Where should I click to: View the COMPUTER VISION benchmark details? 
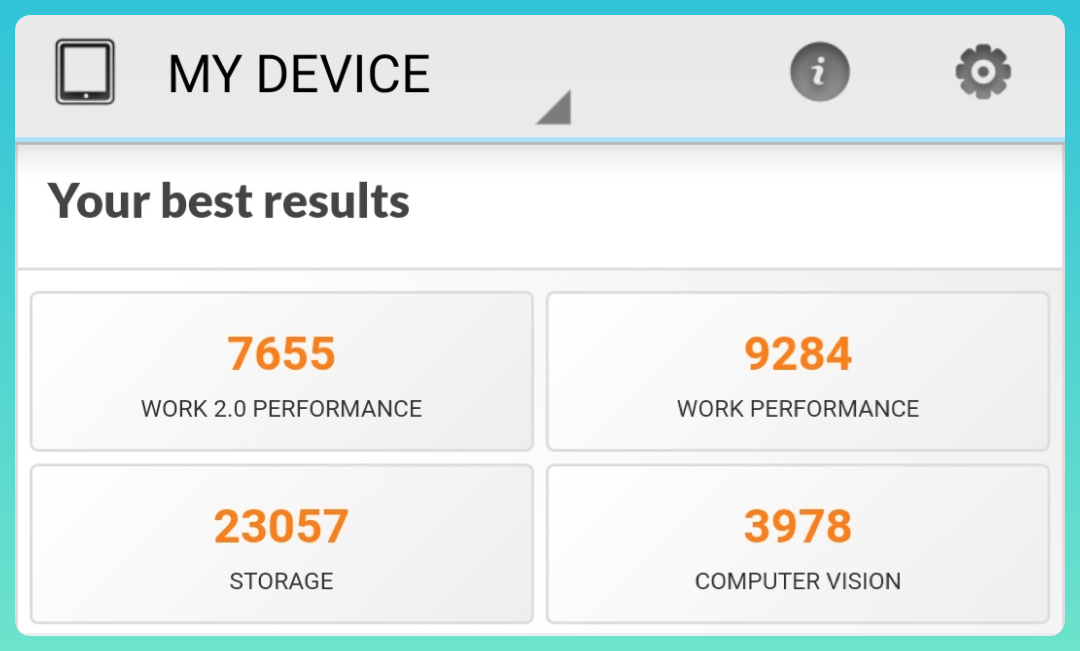[797, 543]
